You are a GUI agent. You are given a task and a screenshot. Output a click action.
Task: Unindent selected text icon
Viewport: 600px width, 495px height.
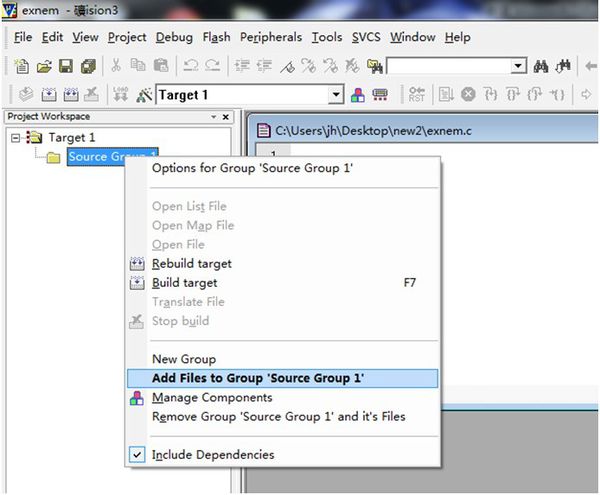[264, 66]
